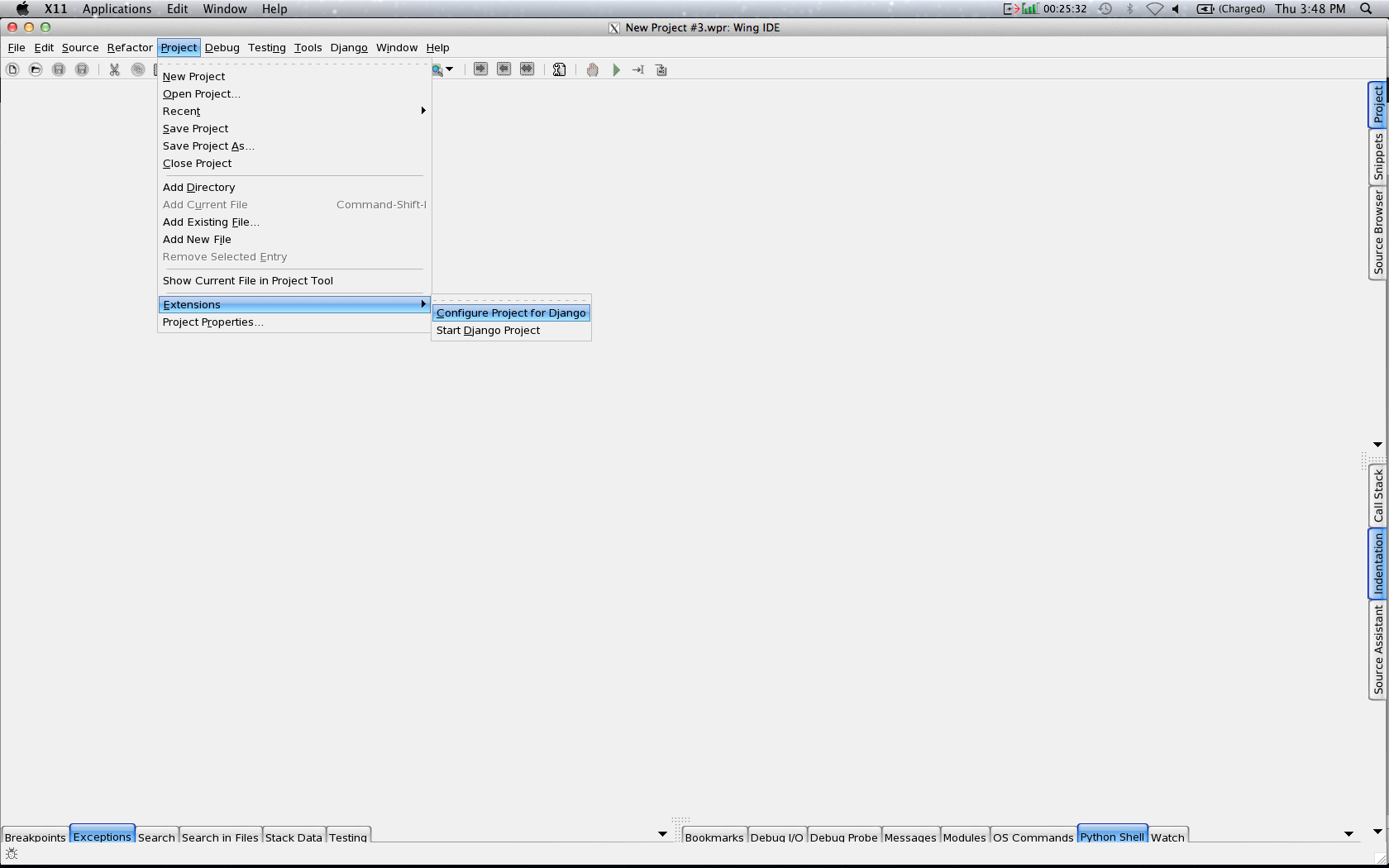Click the Time Machine clock icon

pyautogui.click(x=1105, y=9)
